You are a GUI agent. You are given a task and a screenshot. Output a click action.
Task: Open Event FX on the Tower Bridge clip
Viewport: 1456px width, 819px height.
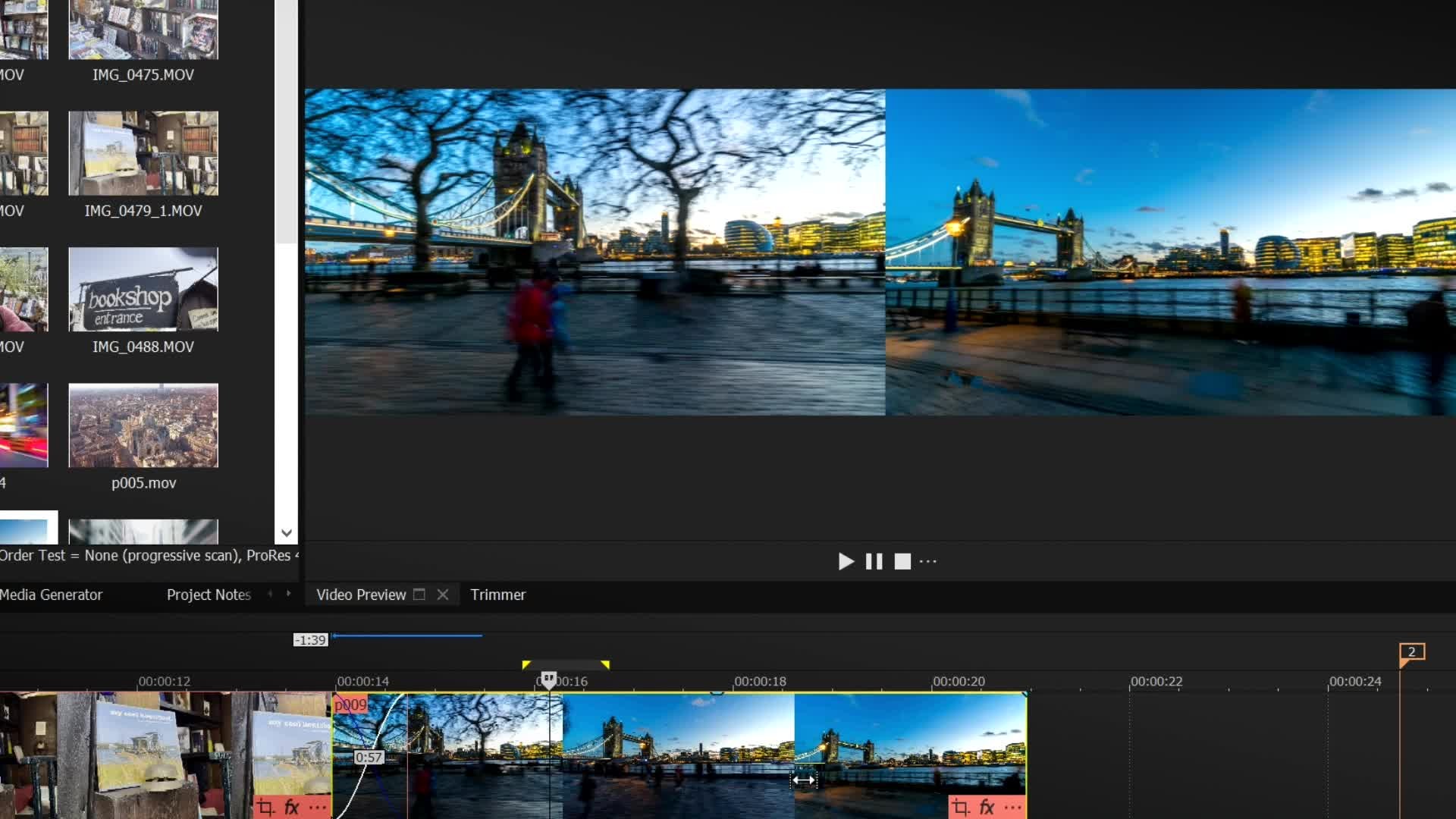click(987, 807)
